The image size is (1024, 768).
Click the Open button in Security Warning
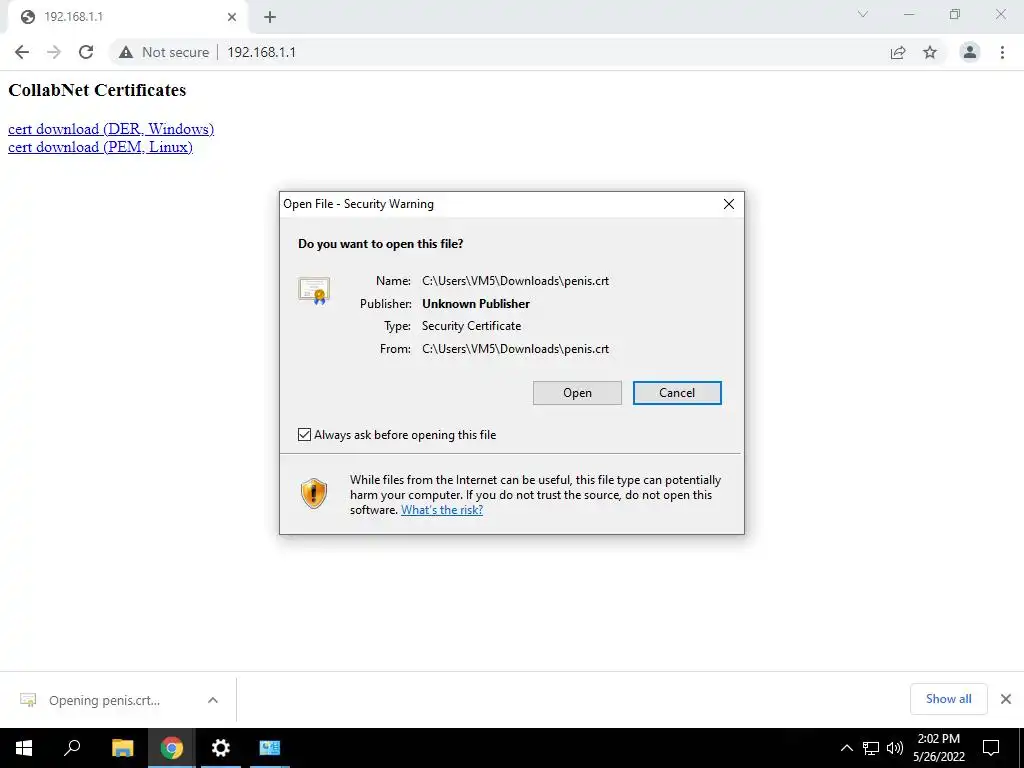coord(577,393)
